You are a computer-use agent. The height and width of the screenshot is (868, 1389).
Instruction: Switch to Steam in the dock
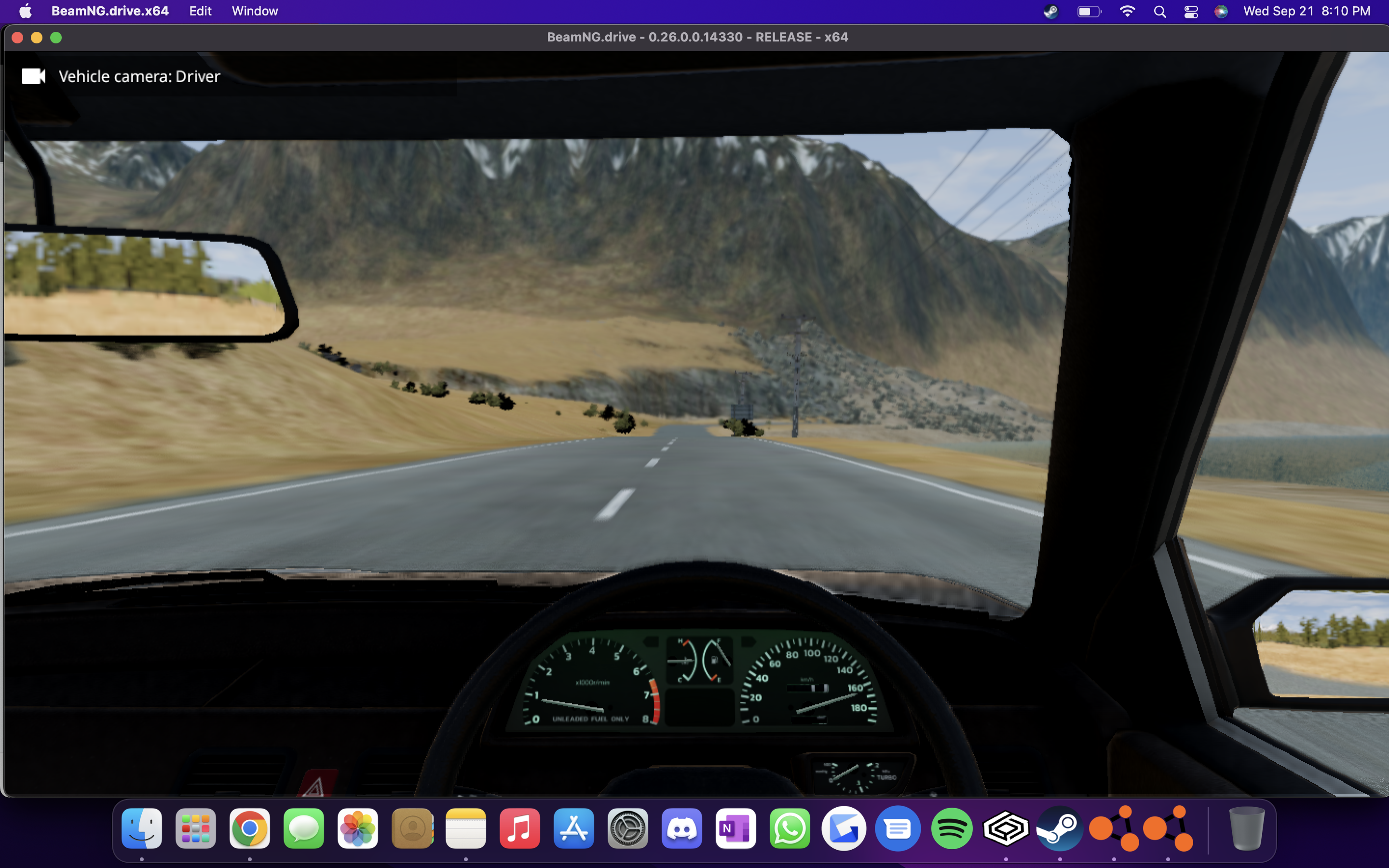[x=1059, y=828]
